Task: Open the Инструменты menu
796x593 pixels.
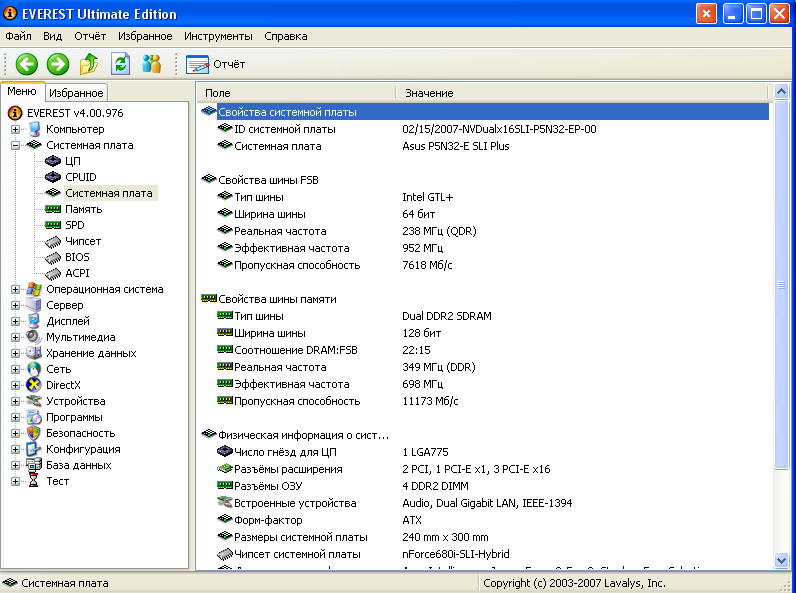Action: coord(218,36)
